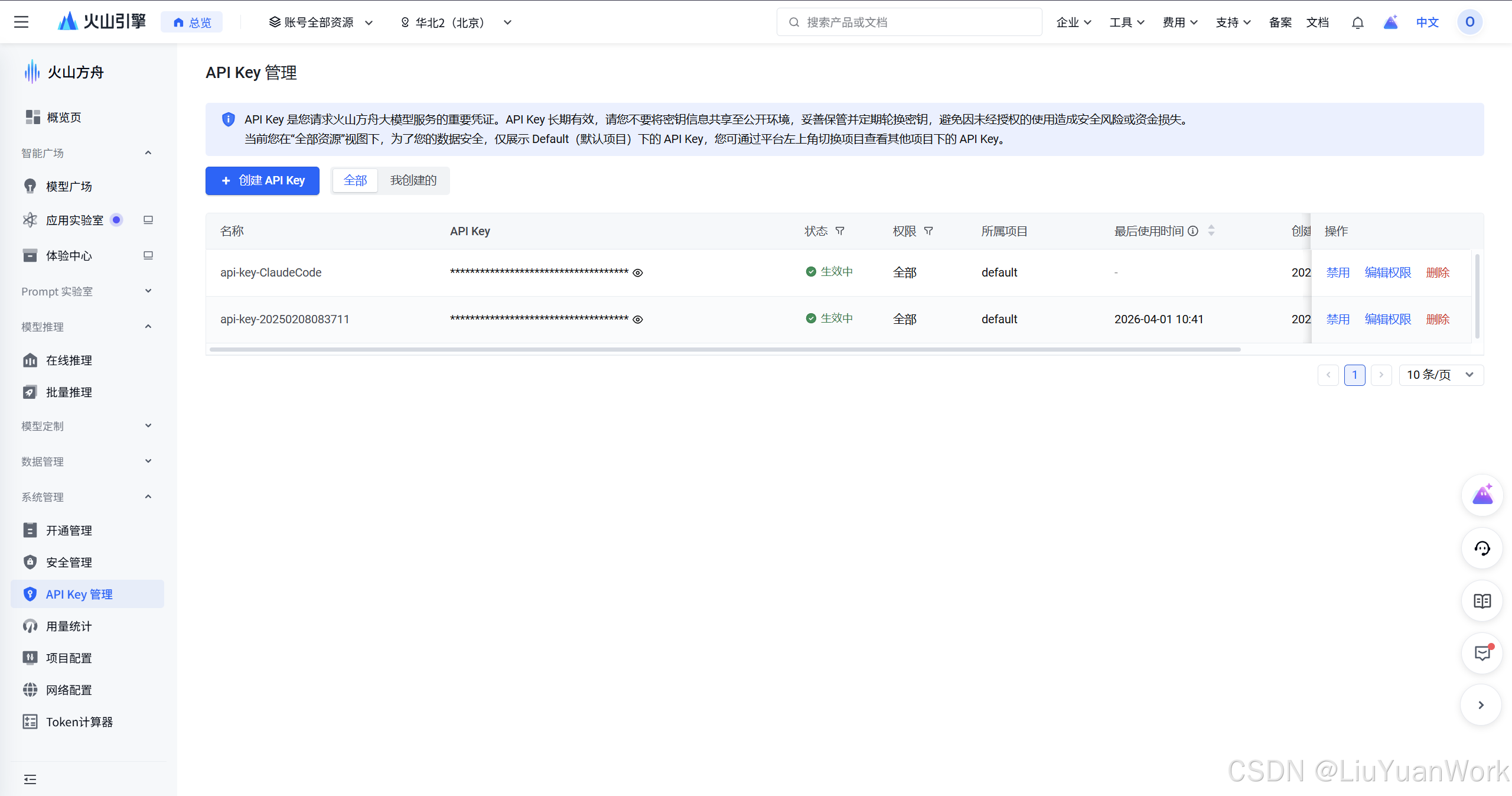Open the 文档 top menu item

click(x=1318, y=22)
